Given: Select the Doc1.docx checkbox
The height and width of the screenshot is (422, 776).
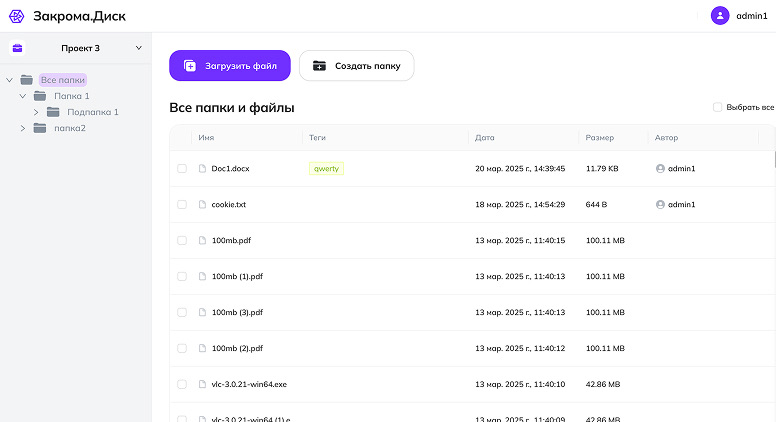Looking at the screenshot, I should coord(182,169).
